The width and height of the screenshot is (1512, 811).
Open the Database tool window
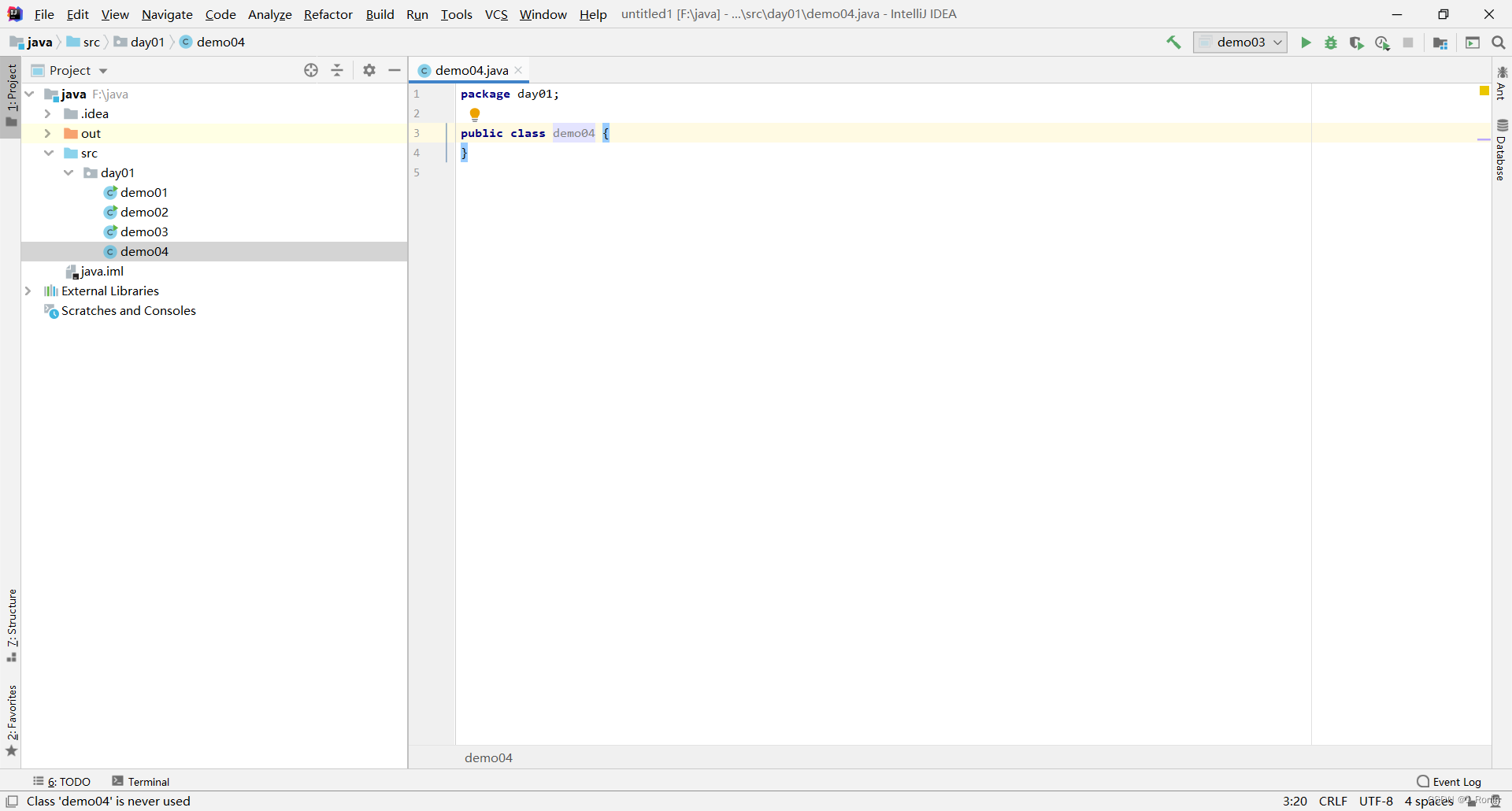click(x=1502, y=150)
